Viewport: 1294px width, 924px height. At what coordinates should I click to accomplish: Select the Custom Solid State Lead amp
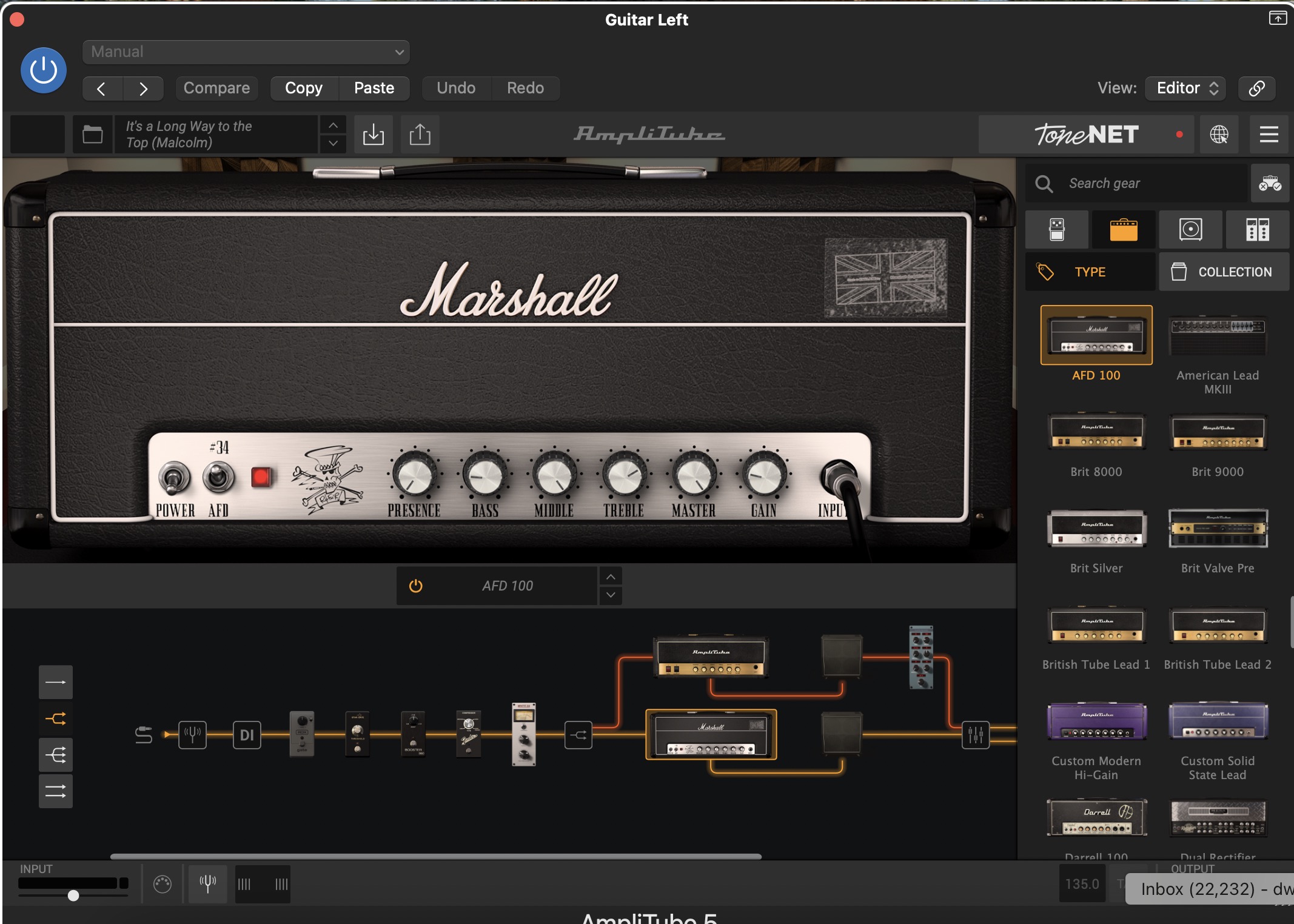1218,721
